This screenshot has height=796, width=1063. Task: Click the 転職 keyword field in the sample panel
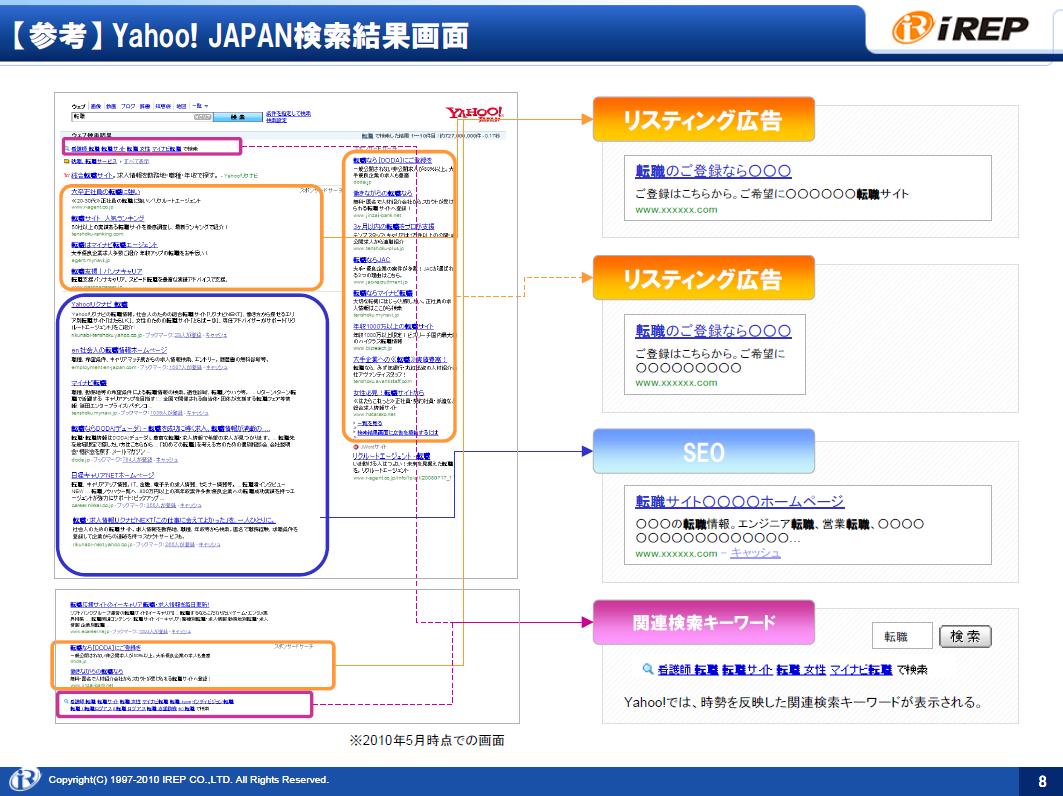902,637
